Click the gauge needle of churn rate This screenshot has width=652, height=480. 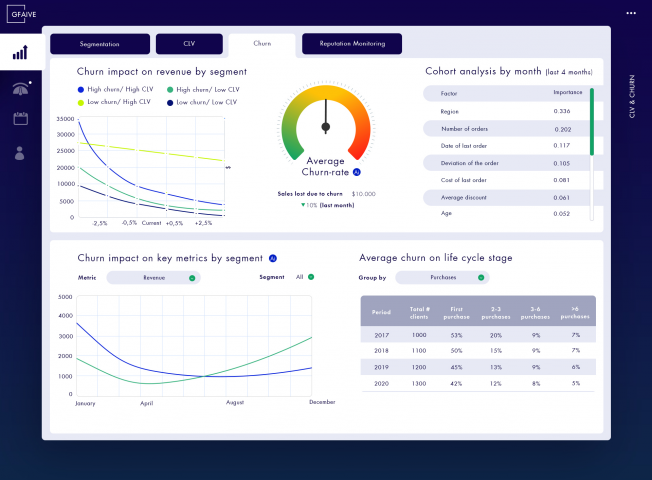point(326,116)
